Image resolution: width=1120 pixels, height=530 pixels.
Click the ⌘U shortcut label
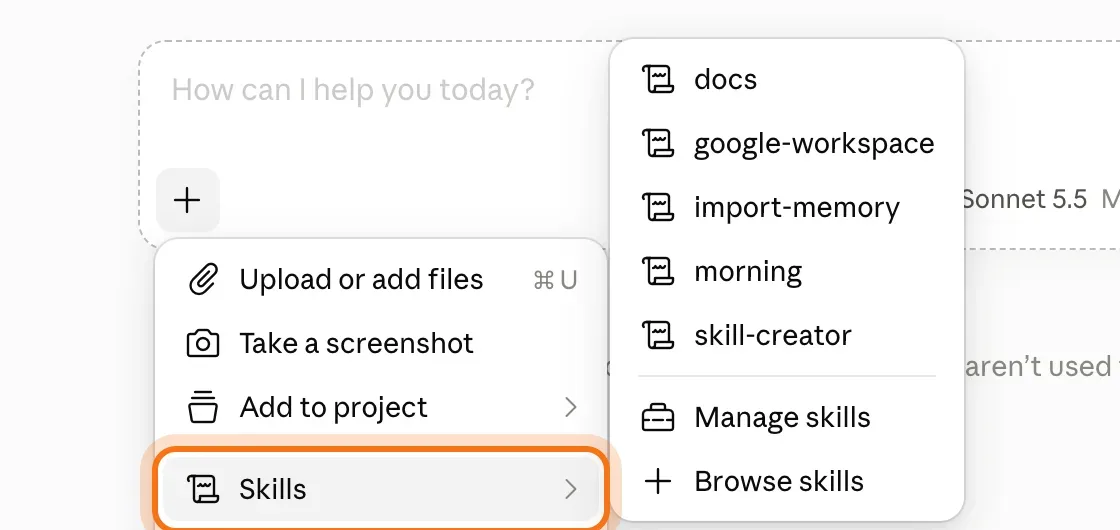click(555, 280)
